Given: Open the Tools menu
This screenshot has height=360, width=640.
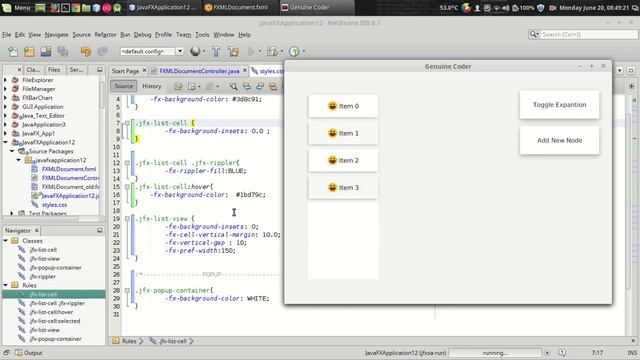Looking at the screenshot, I should pos(202,35).
